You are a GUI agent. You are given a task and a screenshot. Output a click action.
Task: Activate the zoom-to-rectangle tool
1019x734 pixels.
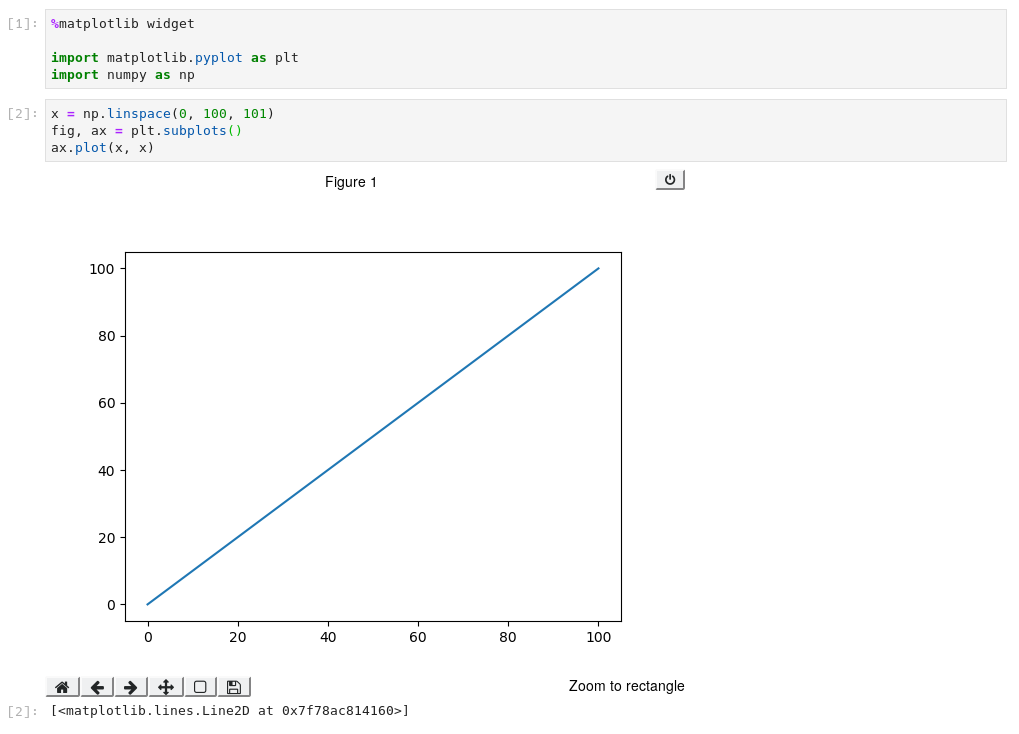pos(199,686)
